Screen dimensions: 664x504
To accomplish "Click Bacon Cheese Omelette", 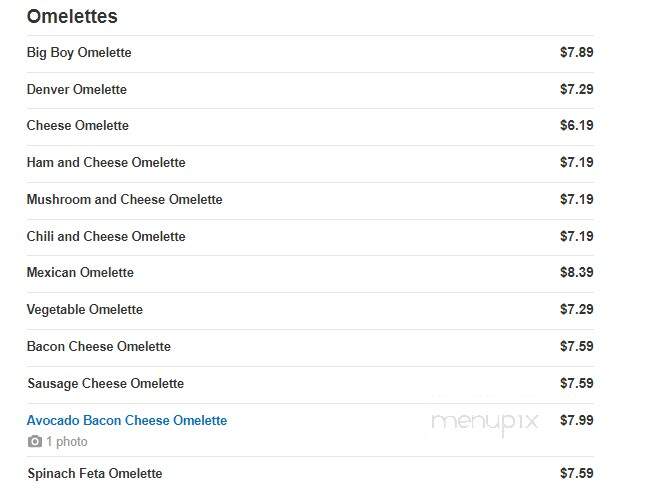I will click(x=99, y=346).
